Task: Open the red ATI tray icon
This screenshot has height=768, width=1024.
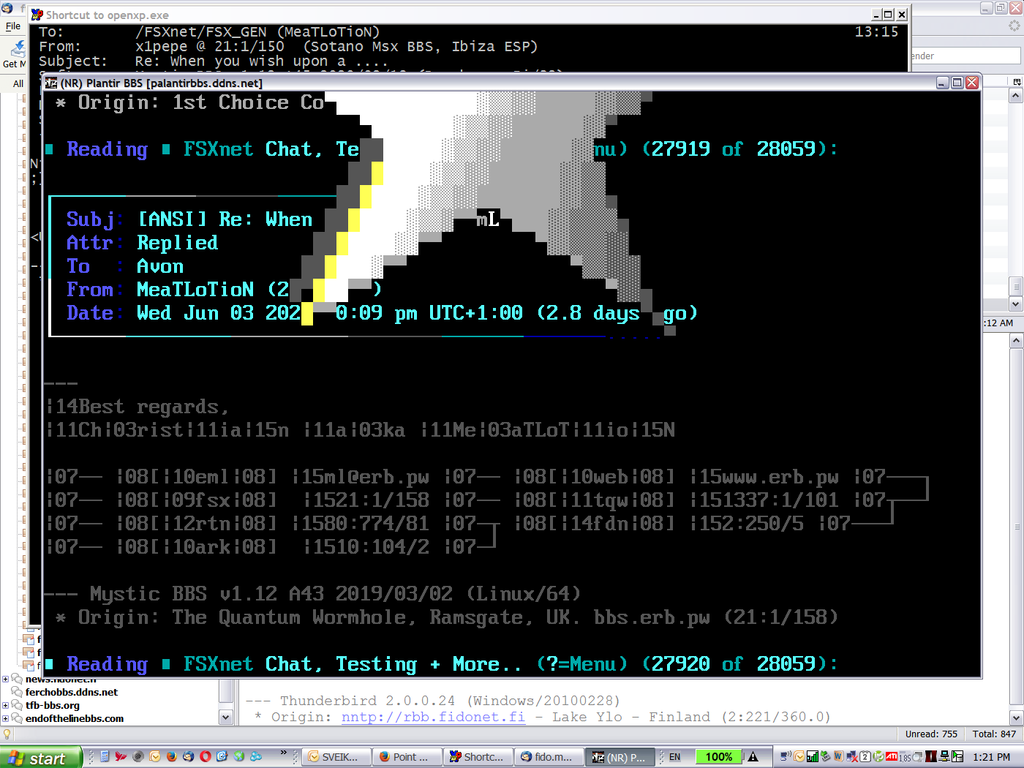Action: [x=891, y=757]
